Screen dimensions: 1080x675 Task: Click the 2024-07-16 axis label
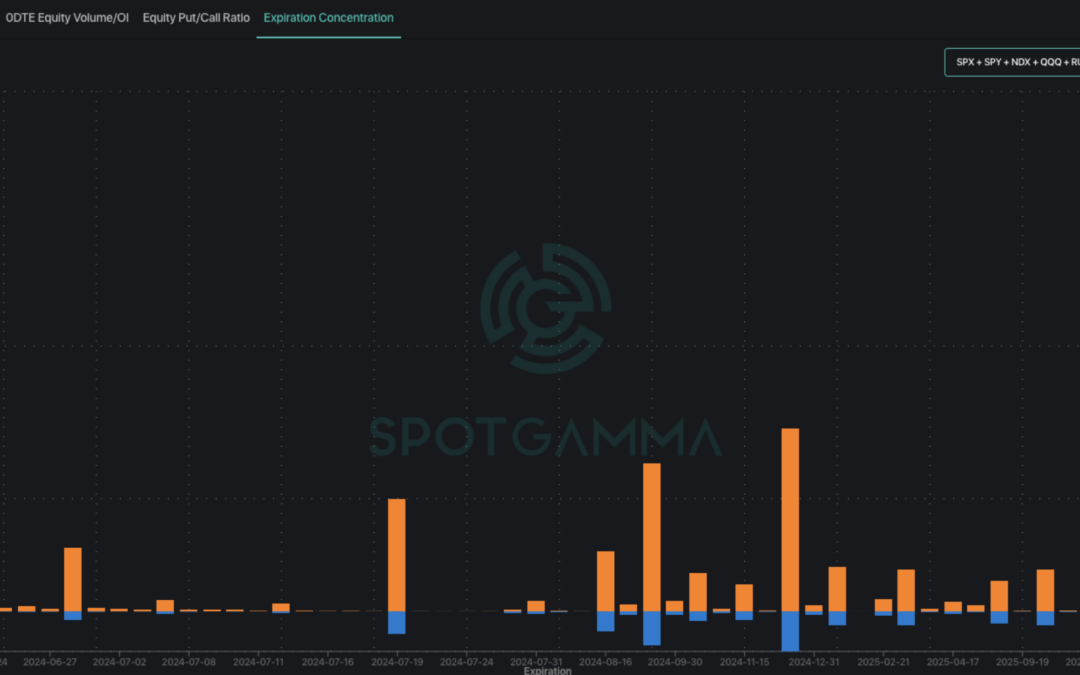[328, 662]
